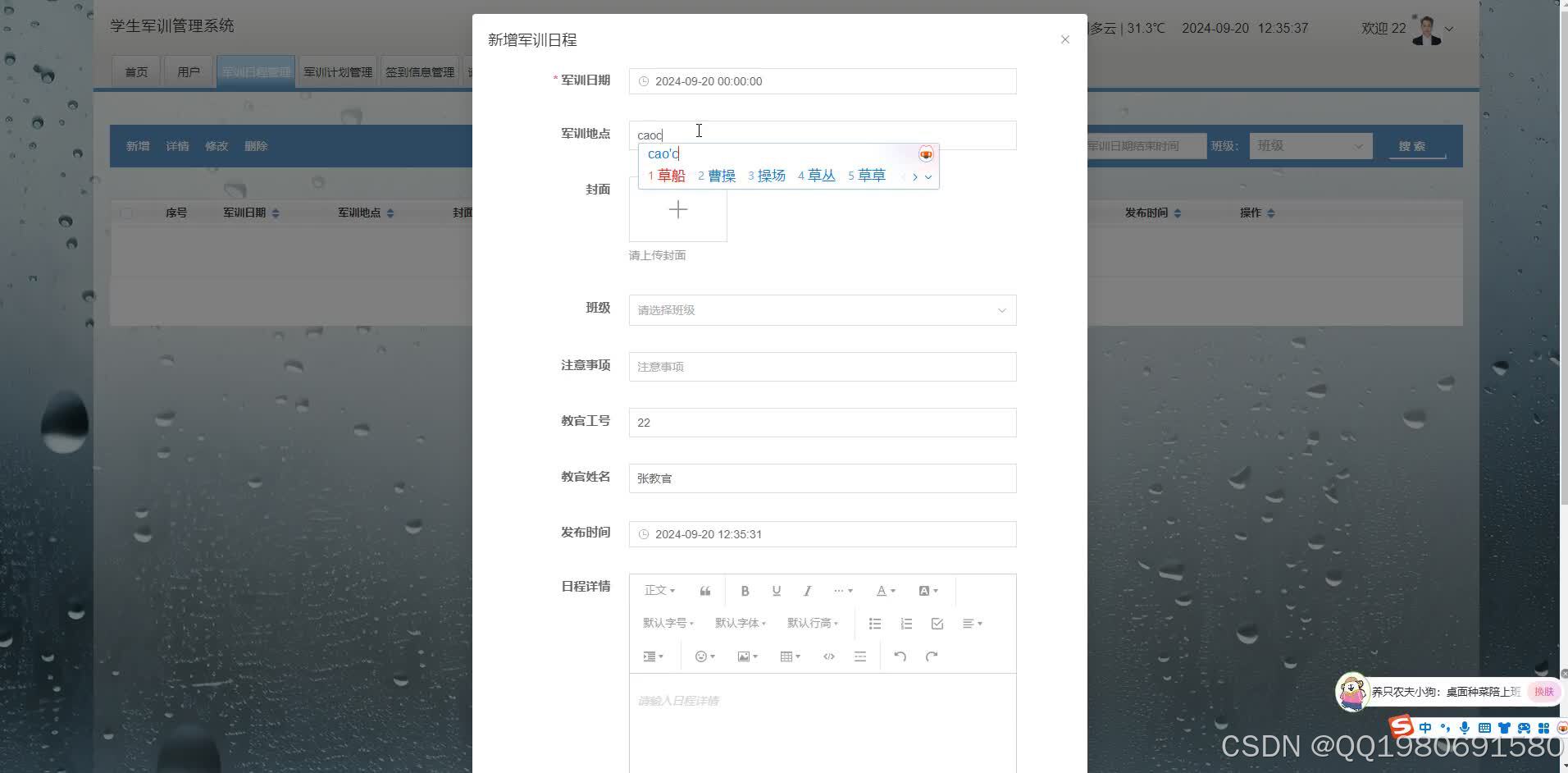
Task: Toggle the select-all checkbox in table header
Action: [x=127, y=213]
